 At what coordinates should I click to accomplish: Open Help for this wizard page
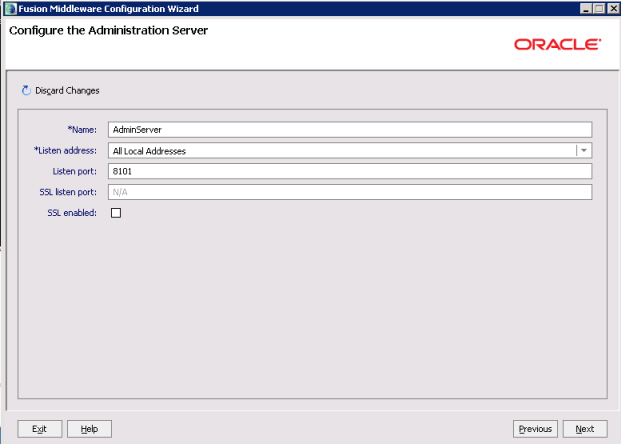[x=90, y=429]
